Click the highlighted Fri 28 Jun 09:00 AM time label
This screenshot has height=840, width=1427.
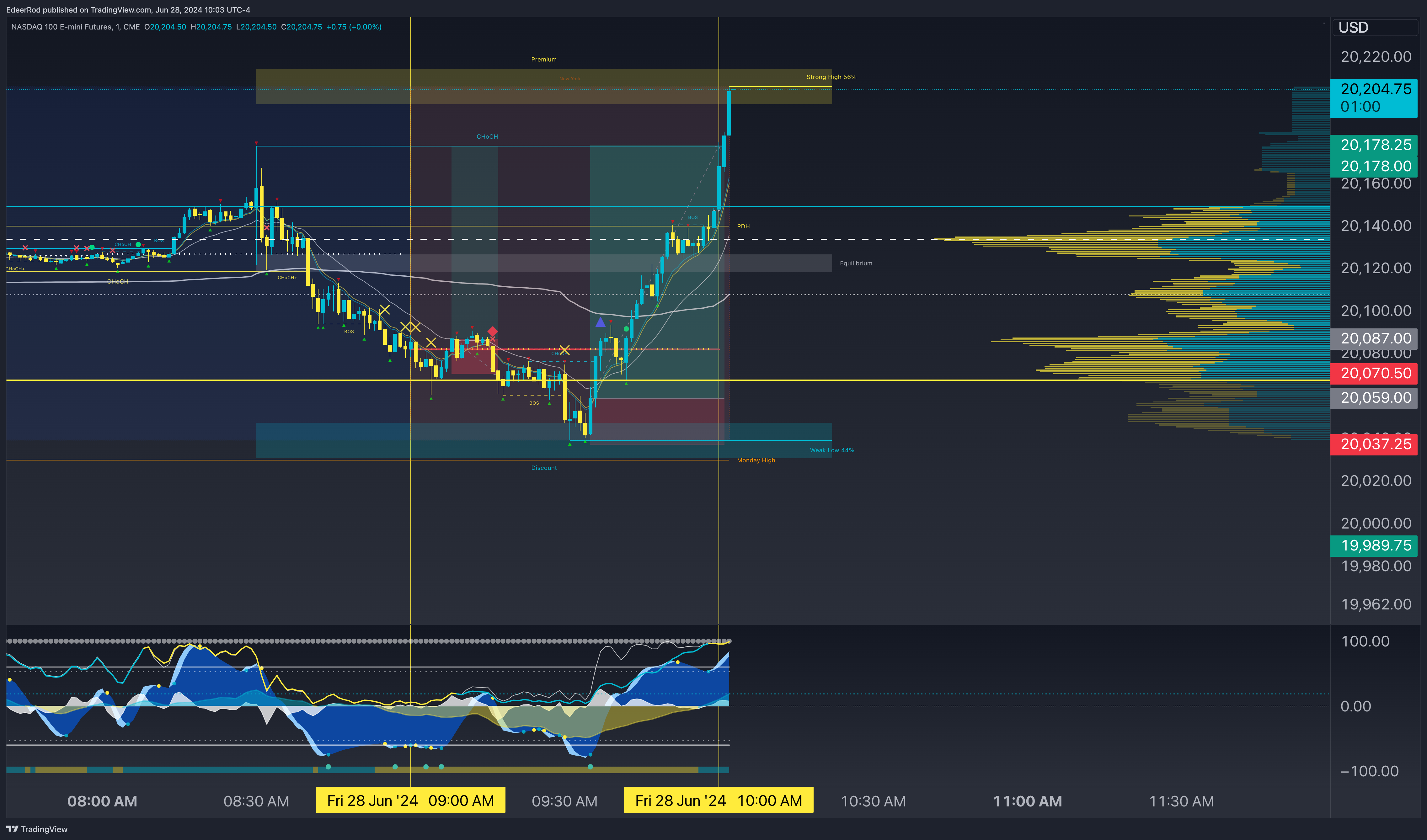(x=410, y=800)
